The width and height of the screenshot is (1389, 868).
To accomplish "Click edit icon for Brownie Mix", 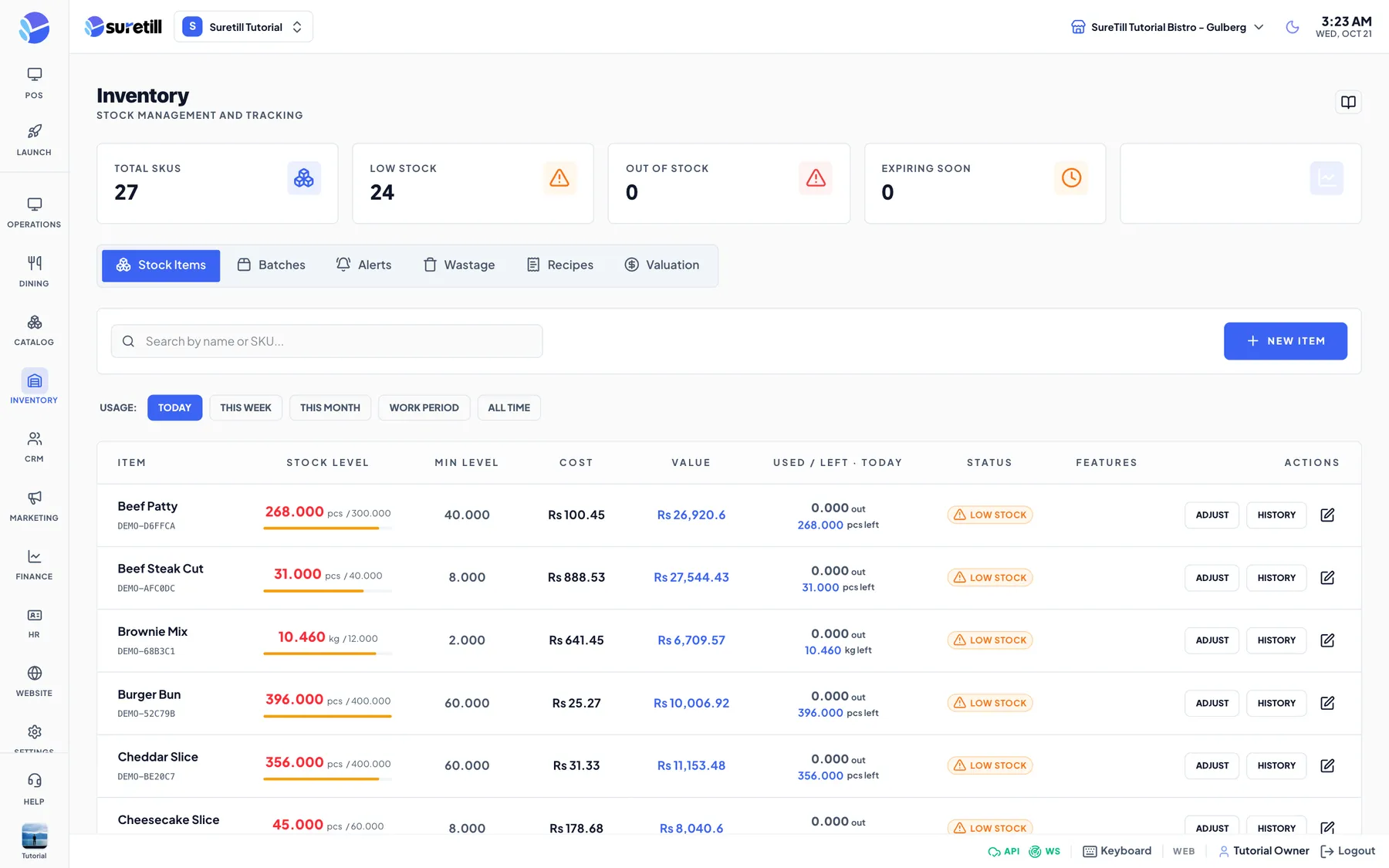I will point(1327,640).
